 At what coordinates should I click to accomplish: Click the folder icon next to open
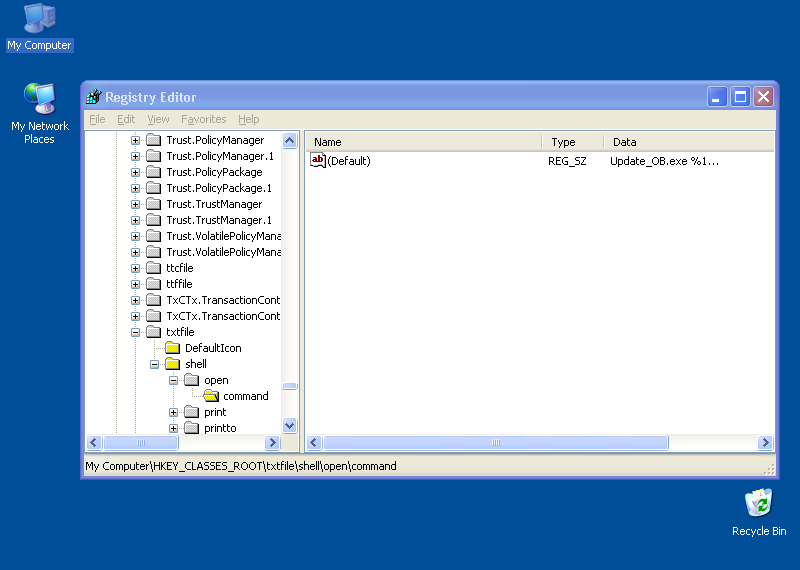coord(191,380)
